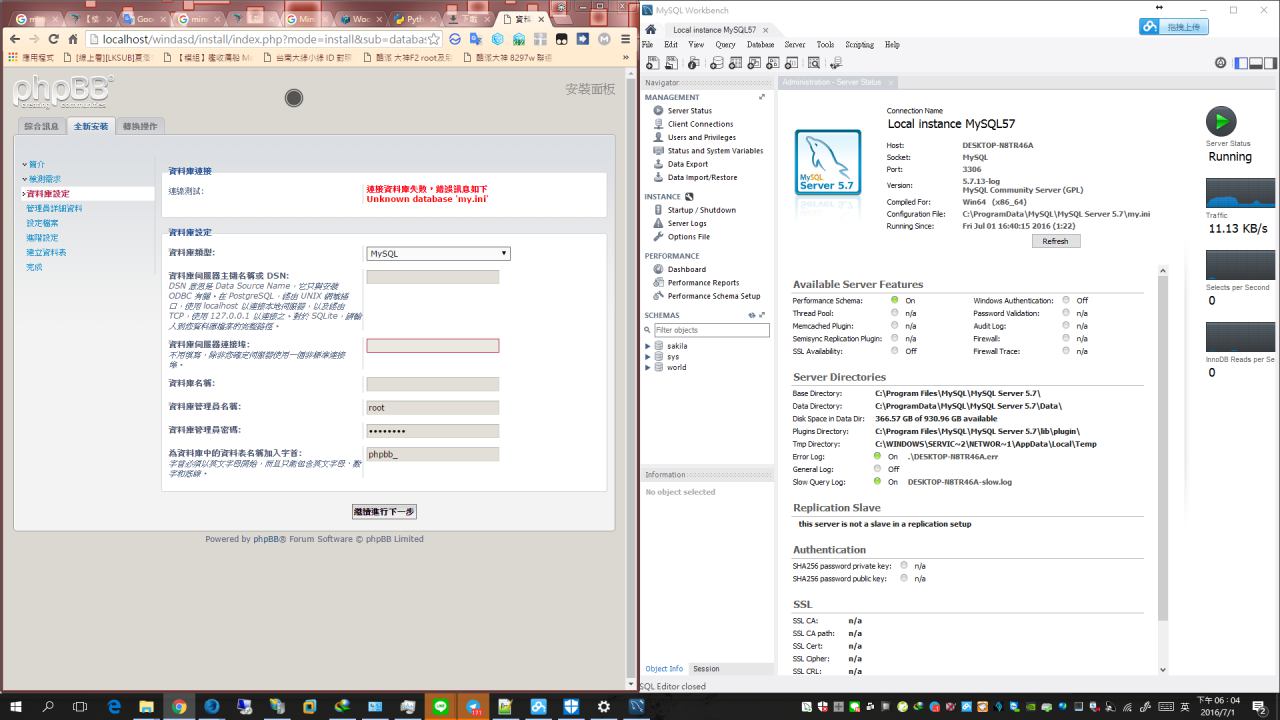Click the reconnect to DBMS toolbar icon
The width and height of the screenshot is (1280, 720).
836,63
